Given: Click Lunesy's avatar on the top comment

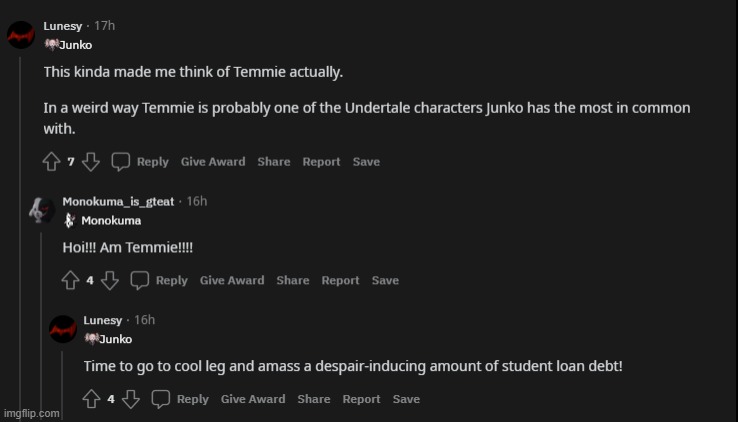Looking at the screenshot, I should pyautogui.click(x=21, y=35).
